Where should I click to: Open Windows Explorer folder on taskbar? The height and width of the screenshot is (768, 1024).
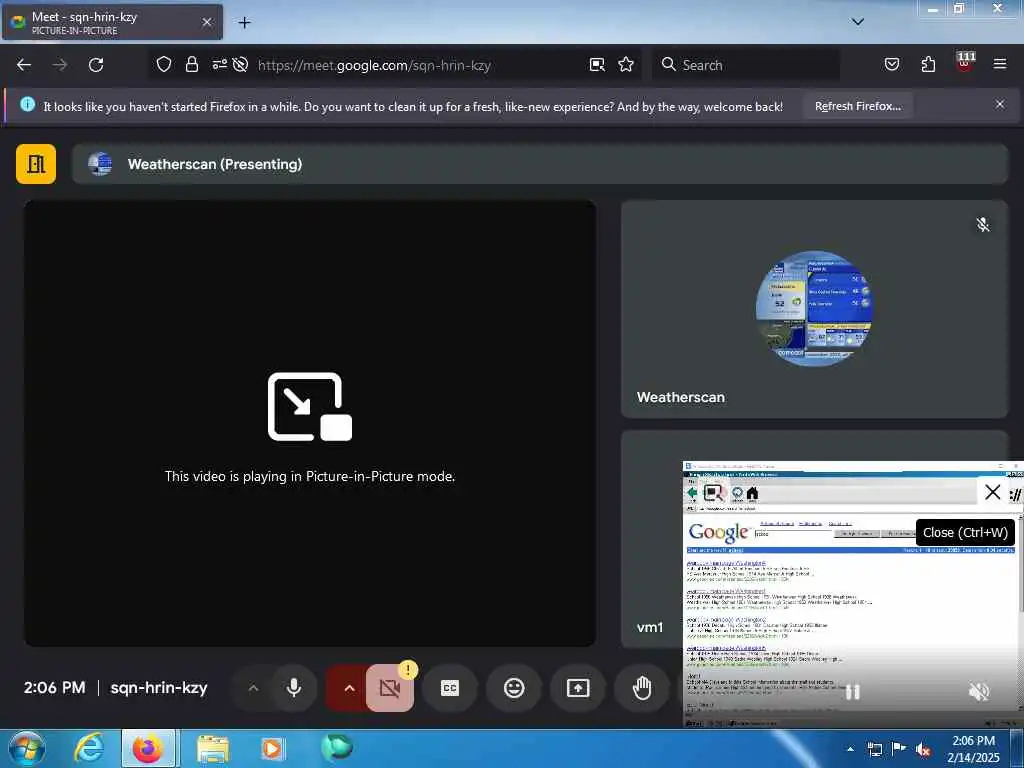pyautogui.click(x=213, y=748)
